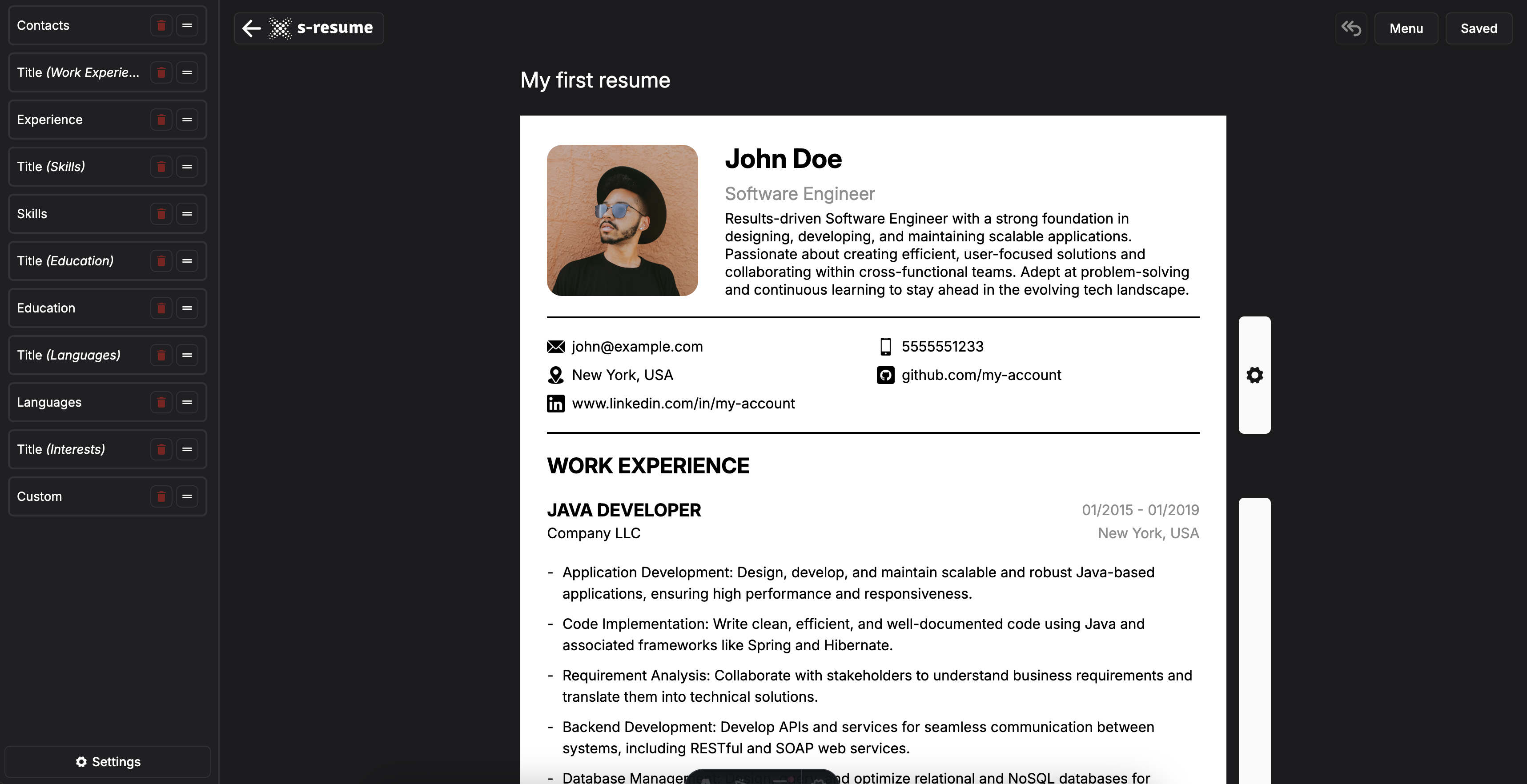This screenshot has height=784, width=1527.
Task: Click the LinkedIn icon in contacts
Action: click(x=555, y=404)
